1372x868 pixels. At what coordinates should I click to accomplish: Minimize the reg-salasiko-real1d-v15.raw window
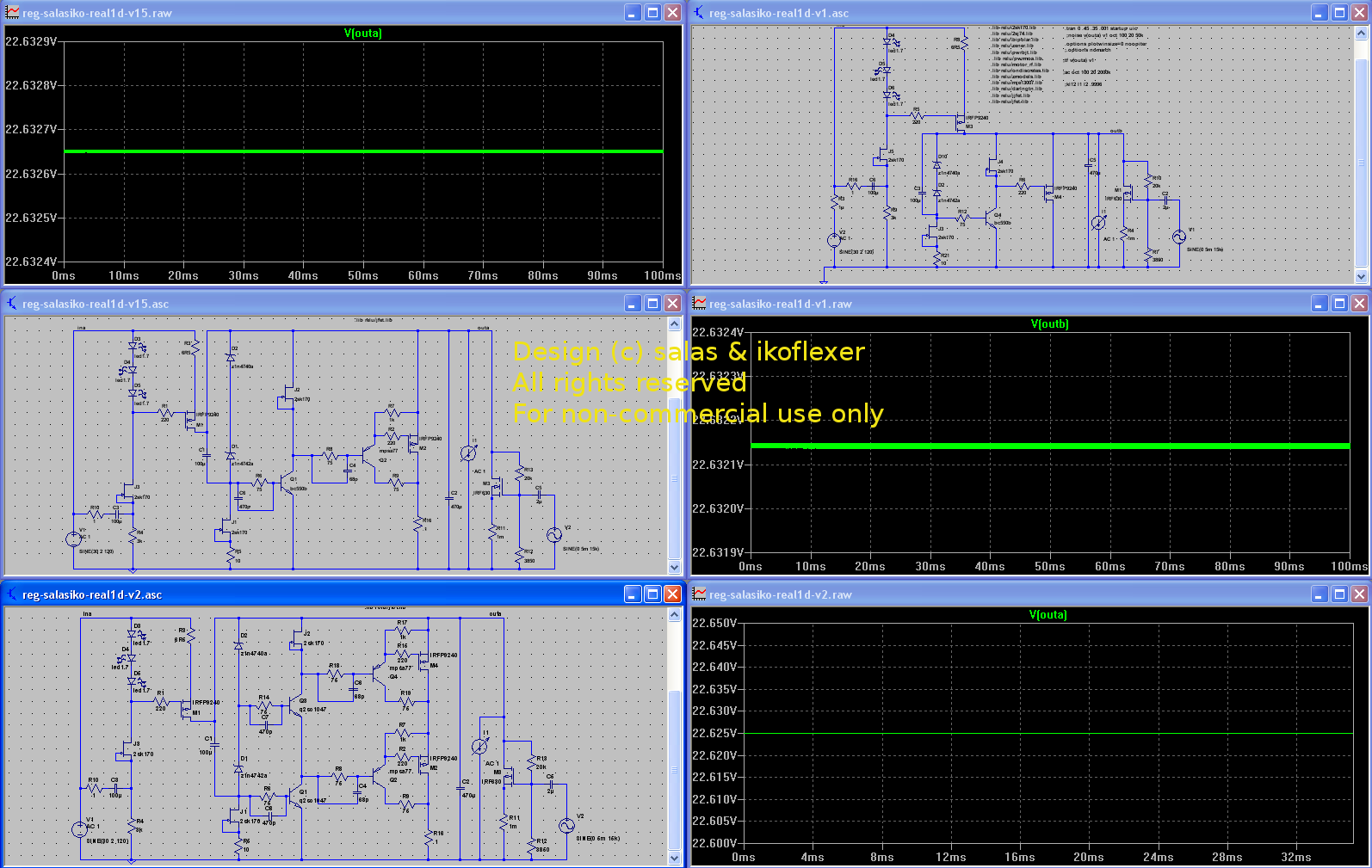pos(633,13)
